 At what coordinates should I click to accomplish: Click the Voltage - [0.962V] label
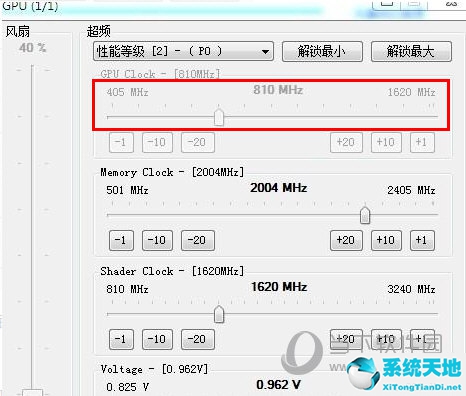(154, 369)
